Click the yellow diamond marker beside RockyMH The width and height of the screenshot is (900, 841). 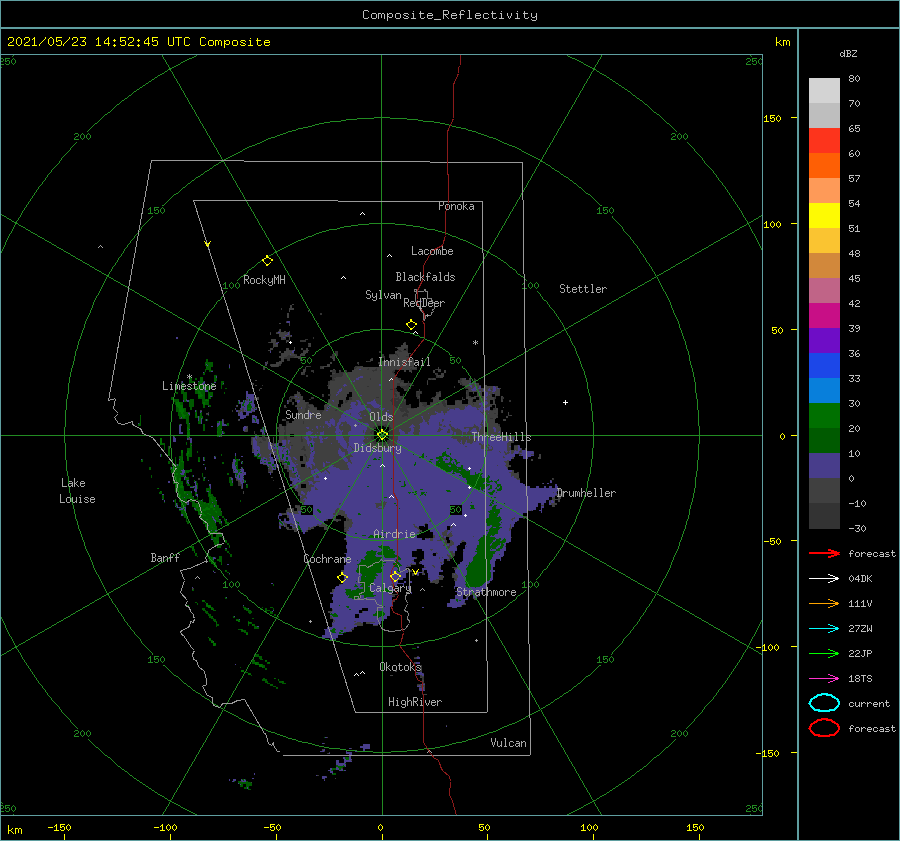[267, 261]
